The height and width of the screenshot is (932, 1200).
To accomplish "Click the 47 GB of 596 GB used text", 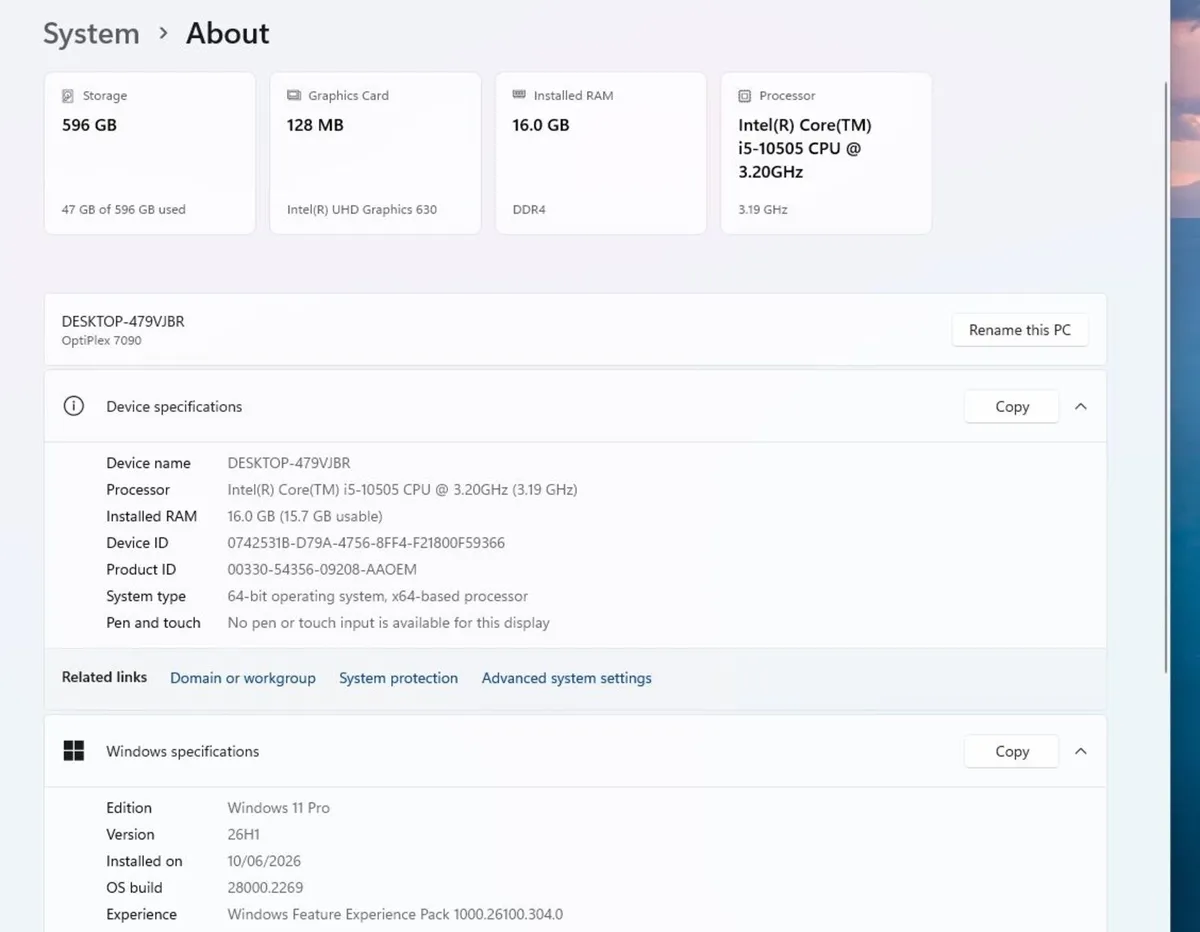I will 124,210.
